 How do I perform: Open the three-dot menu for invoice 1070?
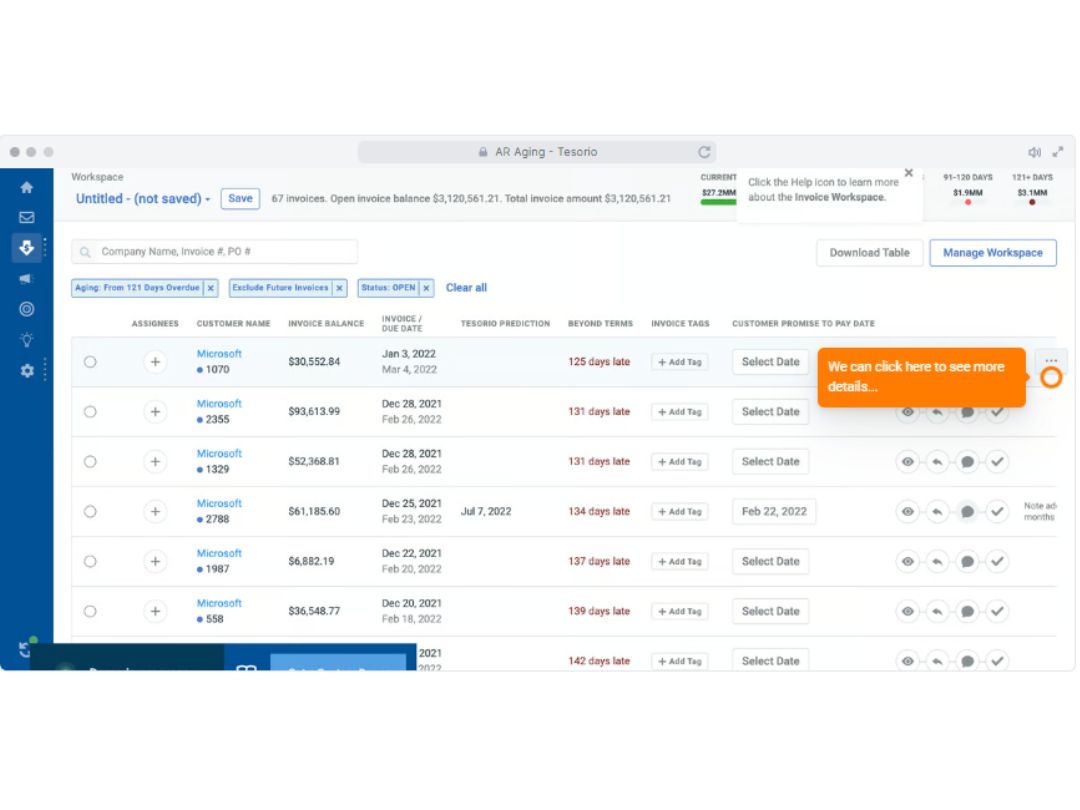(x=1051, y=360)
